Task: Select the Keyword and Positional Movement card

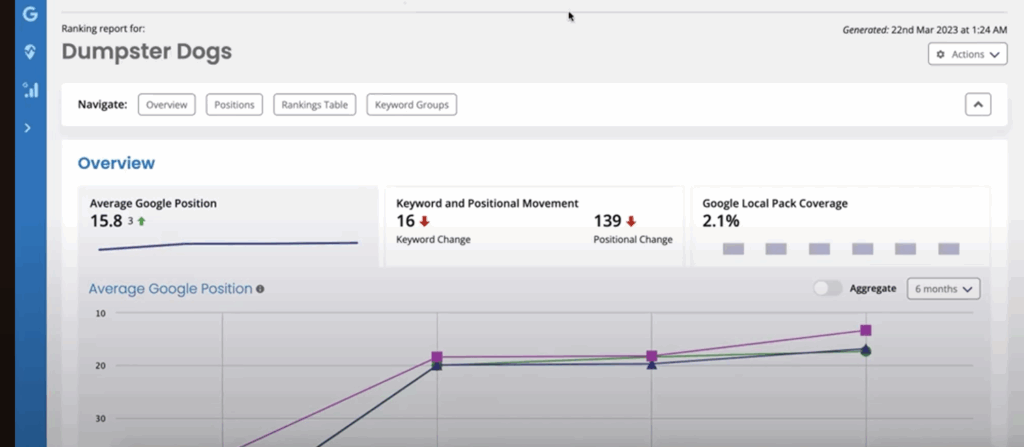Action: click(x=533, y=225)
